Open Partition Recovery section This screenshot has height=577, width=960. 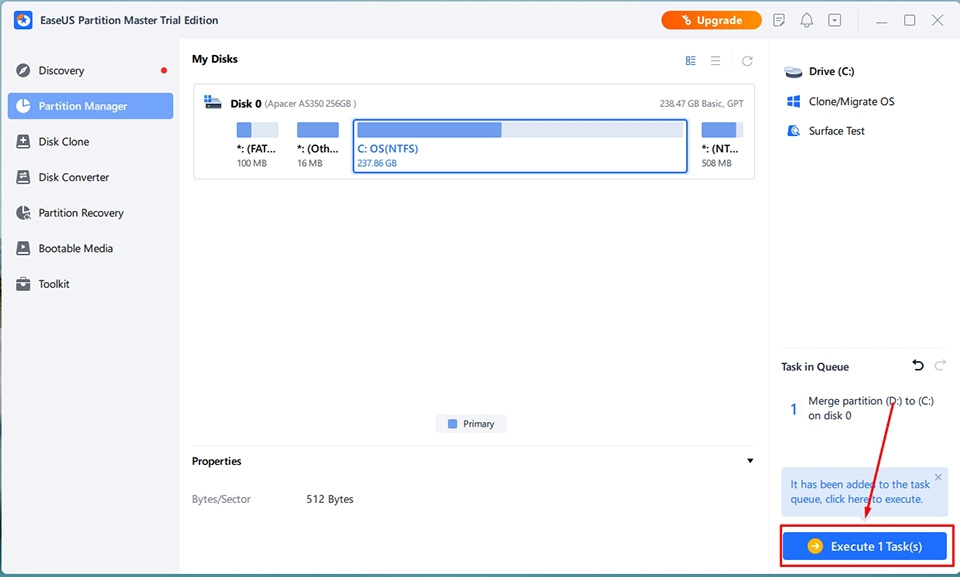pyautogui.click(x=91, y=213)
